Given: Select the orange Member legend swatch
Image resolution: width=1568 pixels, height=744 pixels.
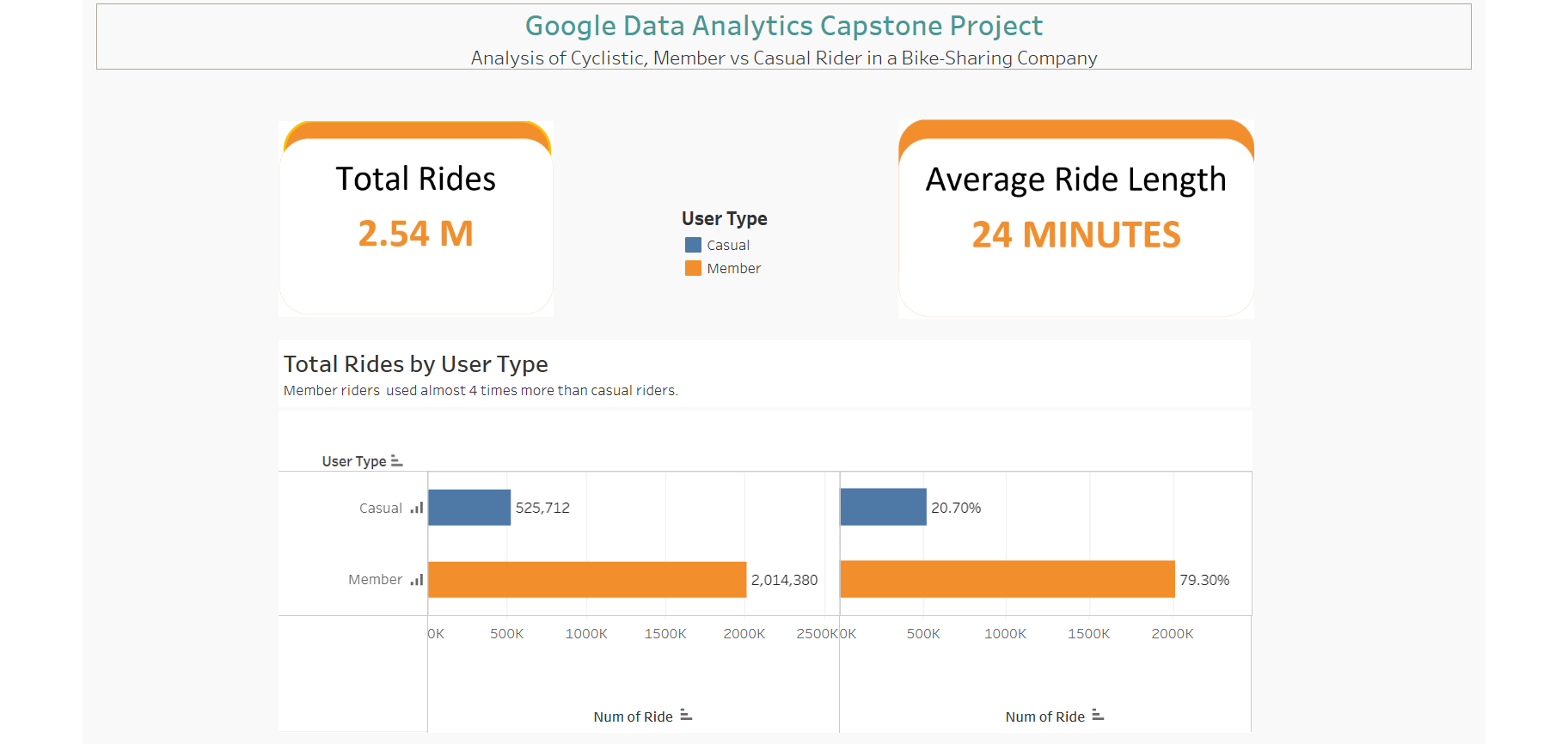Looking at the screenshot, I should (693, 268).
